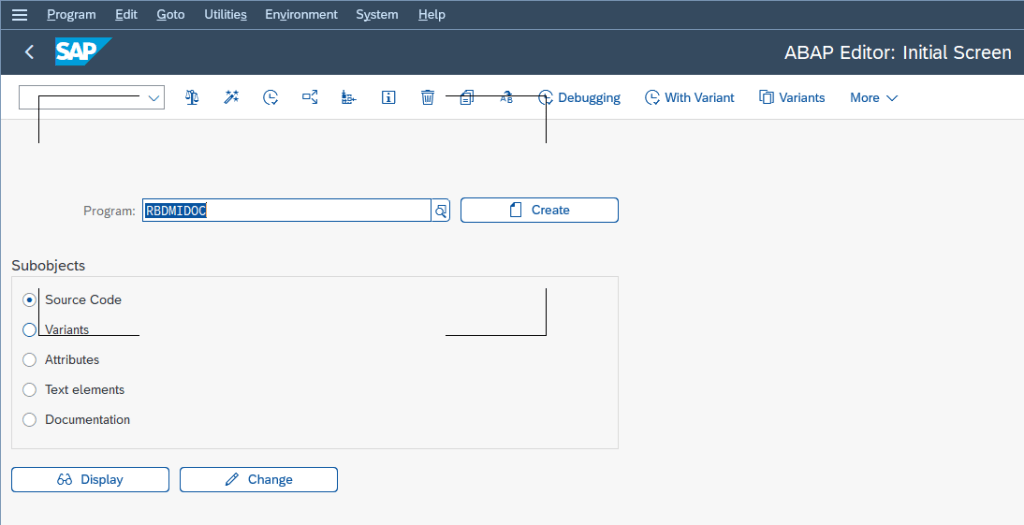Open the search help beside Program field
The height and width of the screenshot is (525, 1024).
click(x=440, y=210)
